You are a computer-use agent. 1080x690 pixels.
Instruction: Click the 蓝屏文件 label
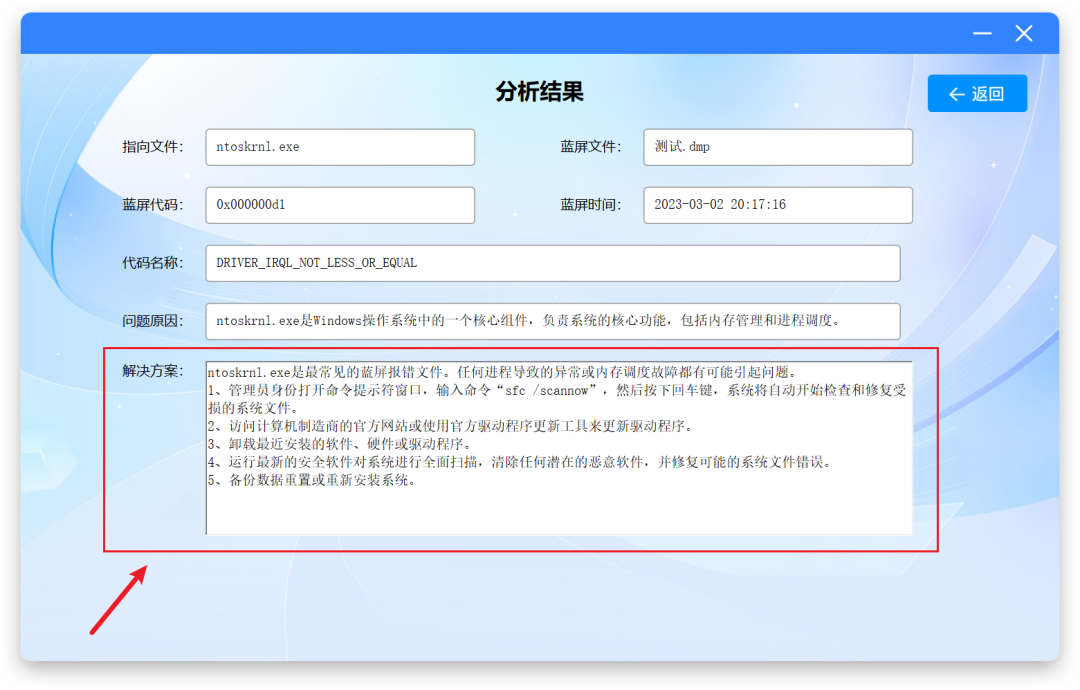click(590, 147)
